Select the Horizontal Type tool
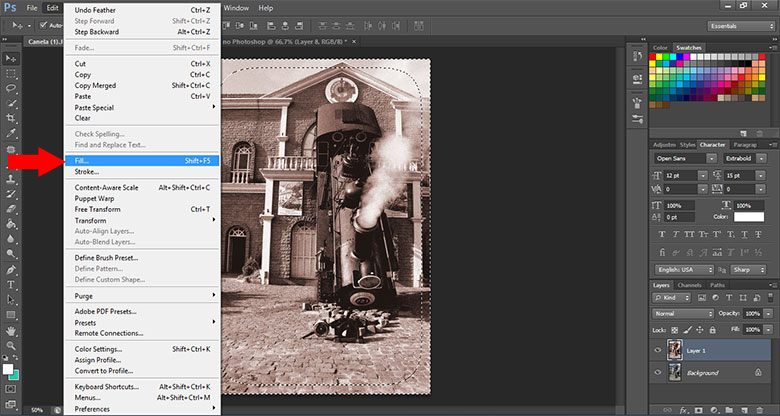This screenshot has width=780, height=416. (x=11, y=284)
